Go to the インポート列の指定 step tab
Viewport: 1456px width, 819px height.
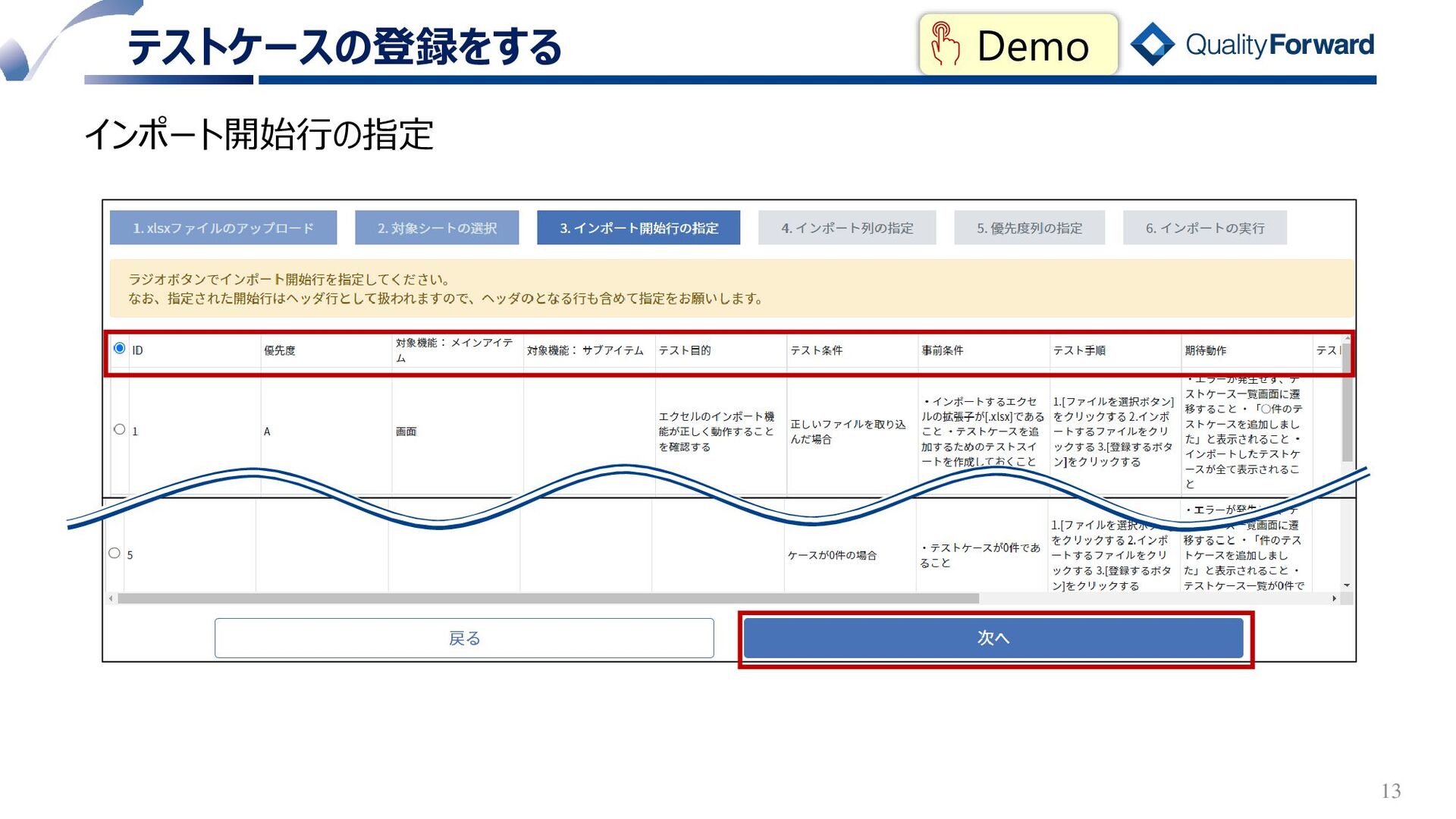click(x=847, y=227)
